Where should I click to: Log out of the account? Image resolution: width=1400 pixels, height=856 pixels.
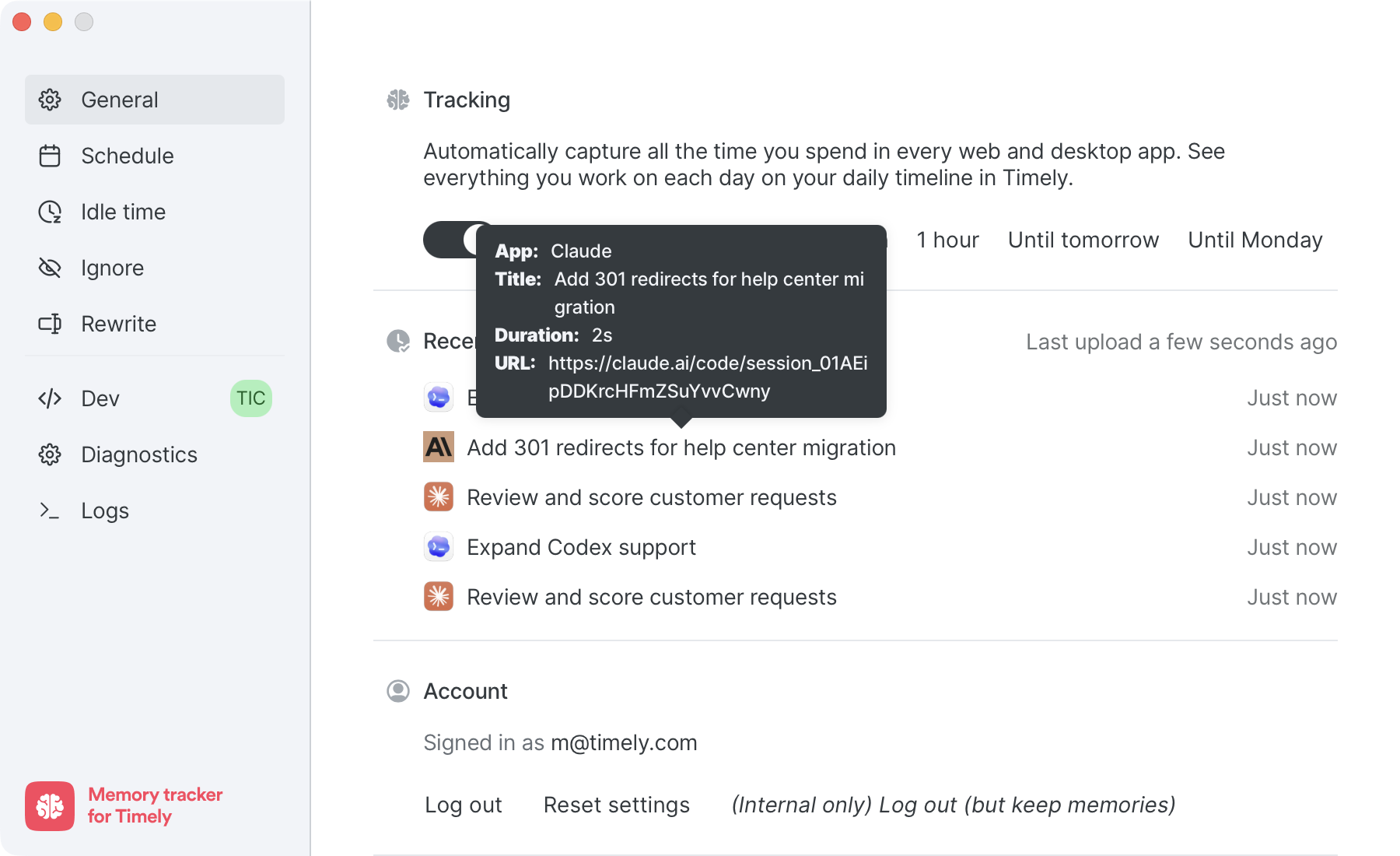pyautogui.click(x=464, y=805)
